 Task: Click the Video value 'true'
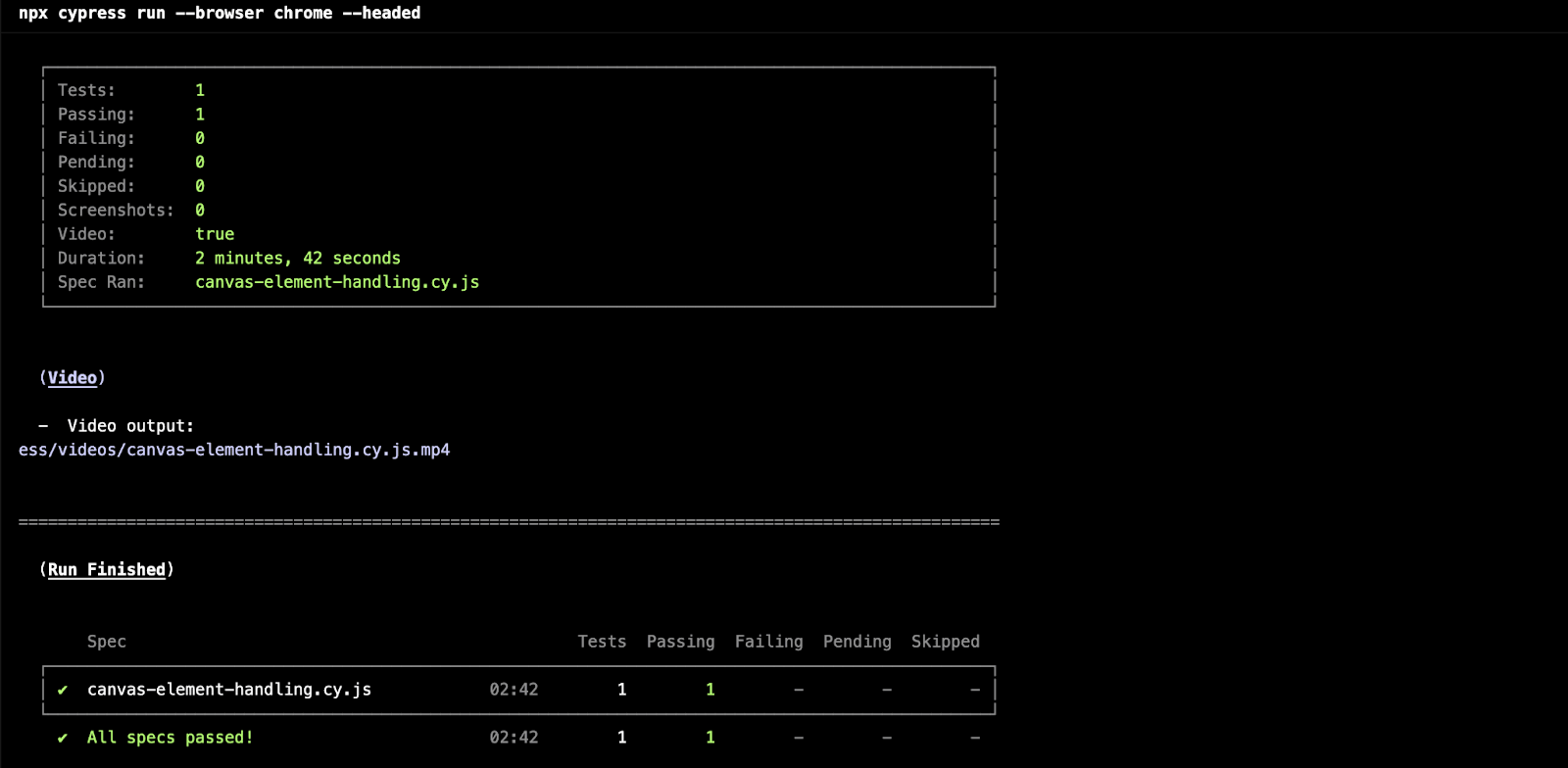(x=215, y=234)
